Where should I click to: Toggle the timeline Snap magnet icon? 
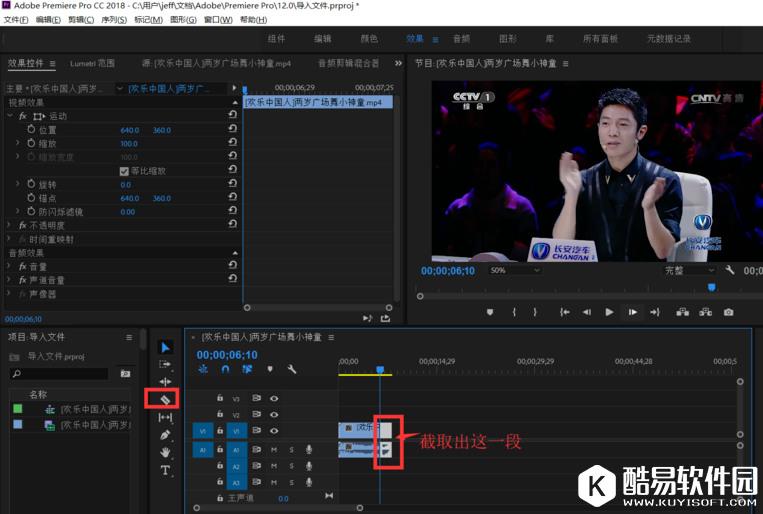tap(225, 369)
